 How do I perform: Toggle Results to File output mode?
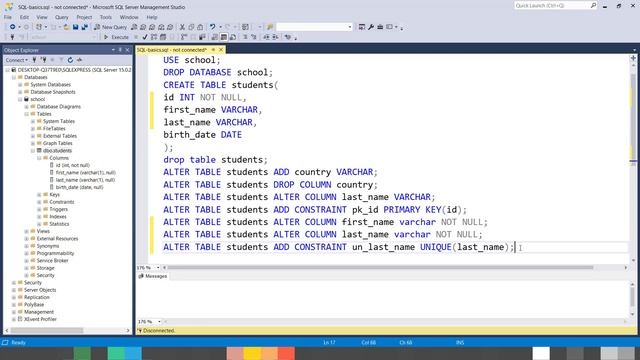[233, 37]
